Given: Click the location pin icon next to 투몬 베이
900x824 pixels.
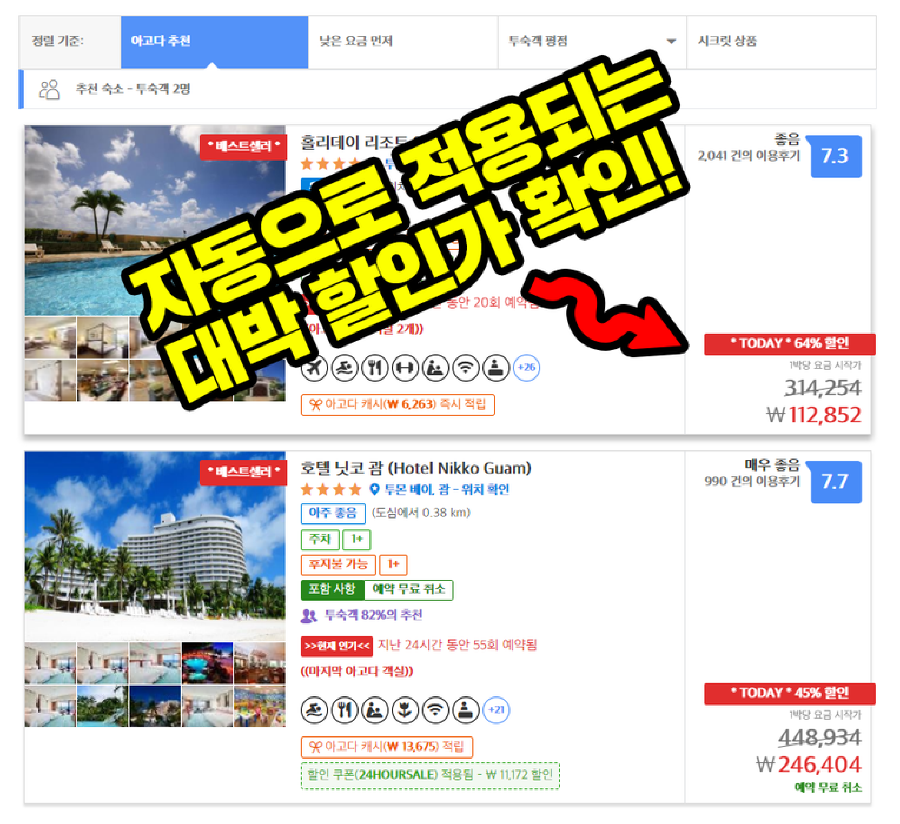Looking at the screenshot, I should [374, 489].
